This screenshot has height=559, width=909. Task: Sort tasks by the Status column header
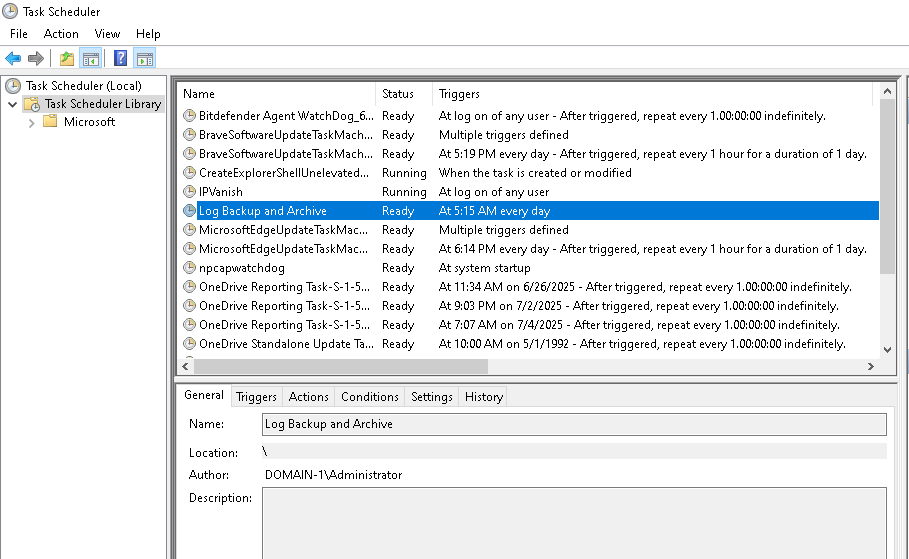tap(398, 94)
